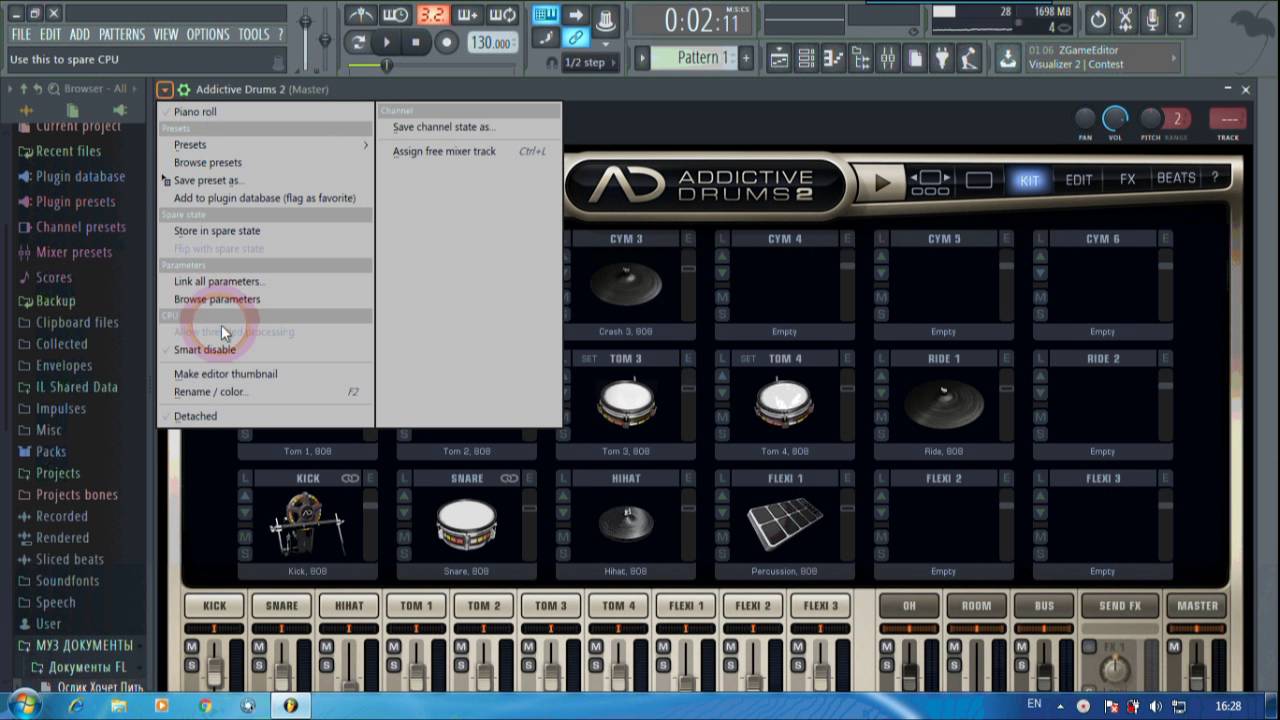Mute the KICK mixer channel
Viewport: 1280px width, 720px height.
coord(192,648)
